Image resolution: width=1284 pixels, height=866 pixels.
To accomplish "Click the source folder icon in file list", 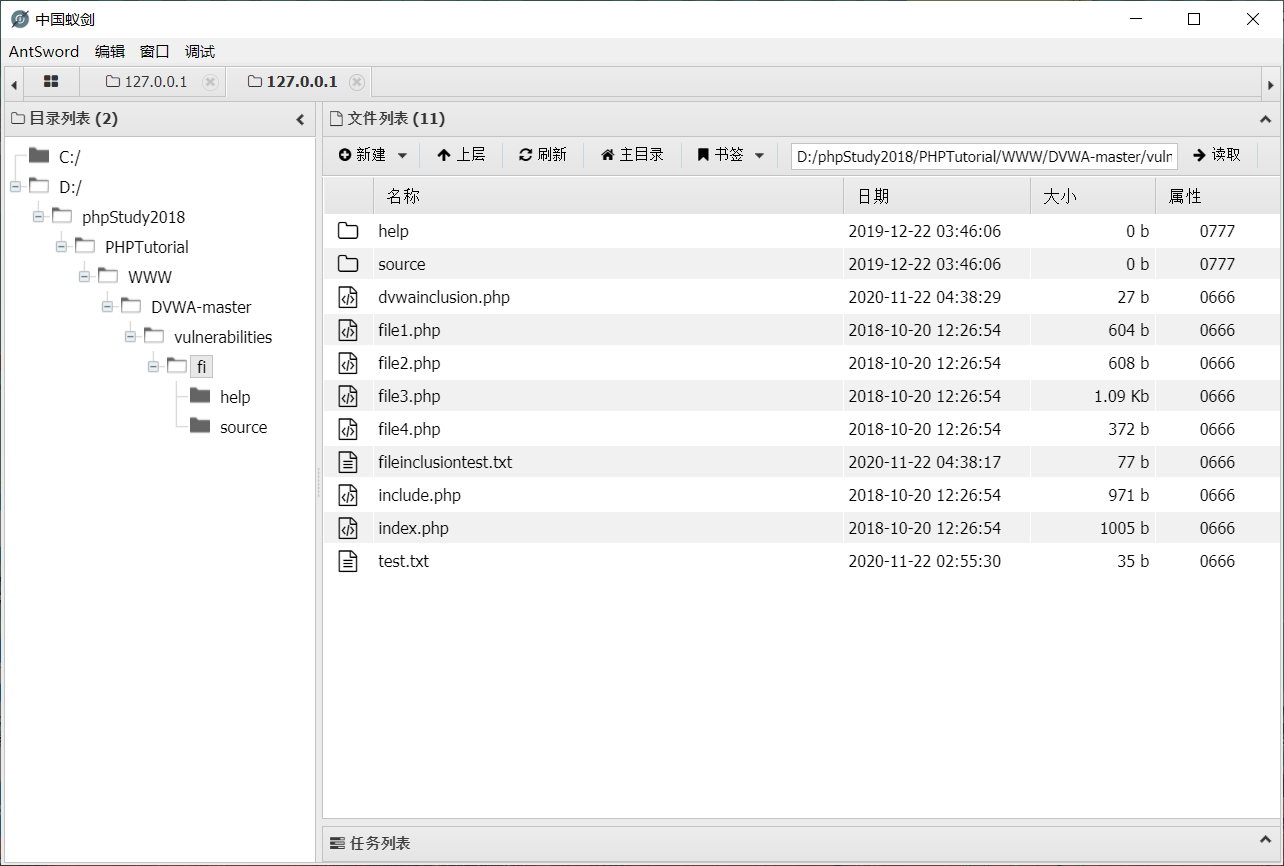I will point(347,264).
